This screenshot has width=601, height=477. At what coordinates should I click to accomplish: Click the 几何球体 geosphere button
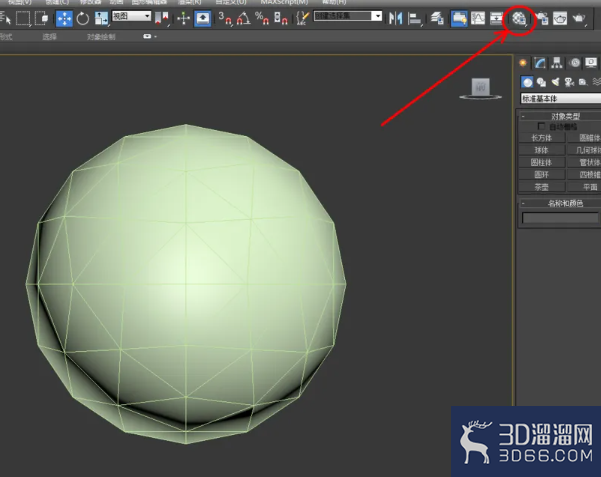tap(585, 150)
